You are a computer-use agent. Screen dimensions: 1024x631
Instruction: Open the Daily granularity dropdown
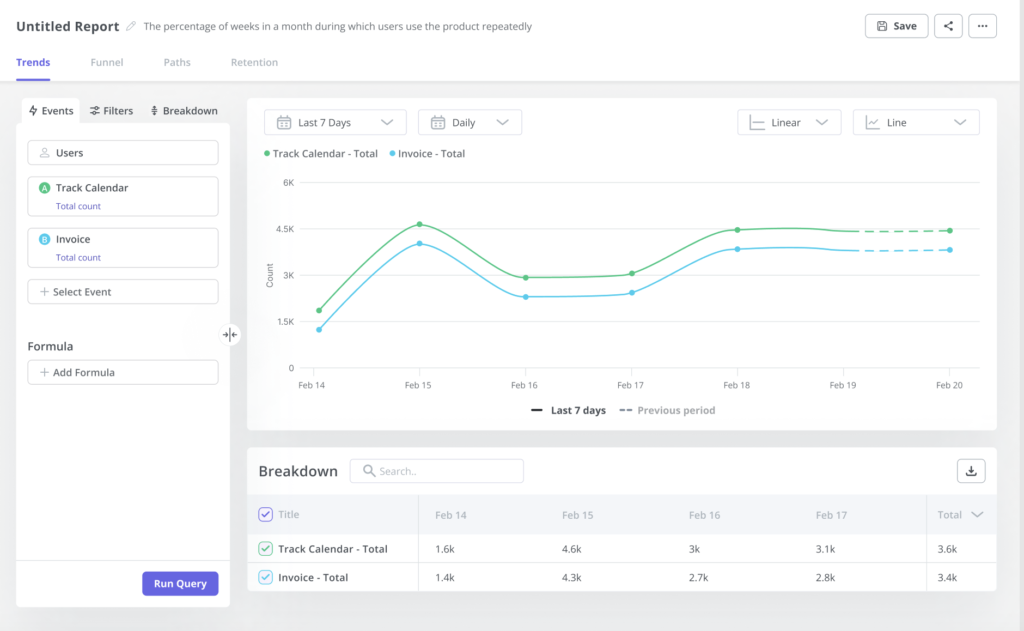470,122
